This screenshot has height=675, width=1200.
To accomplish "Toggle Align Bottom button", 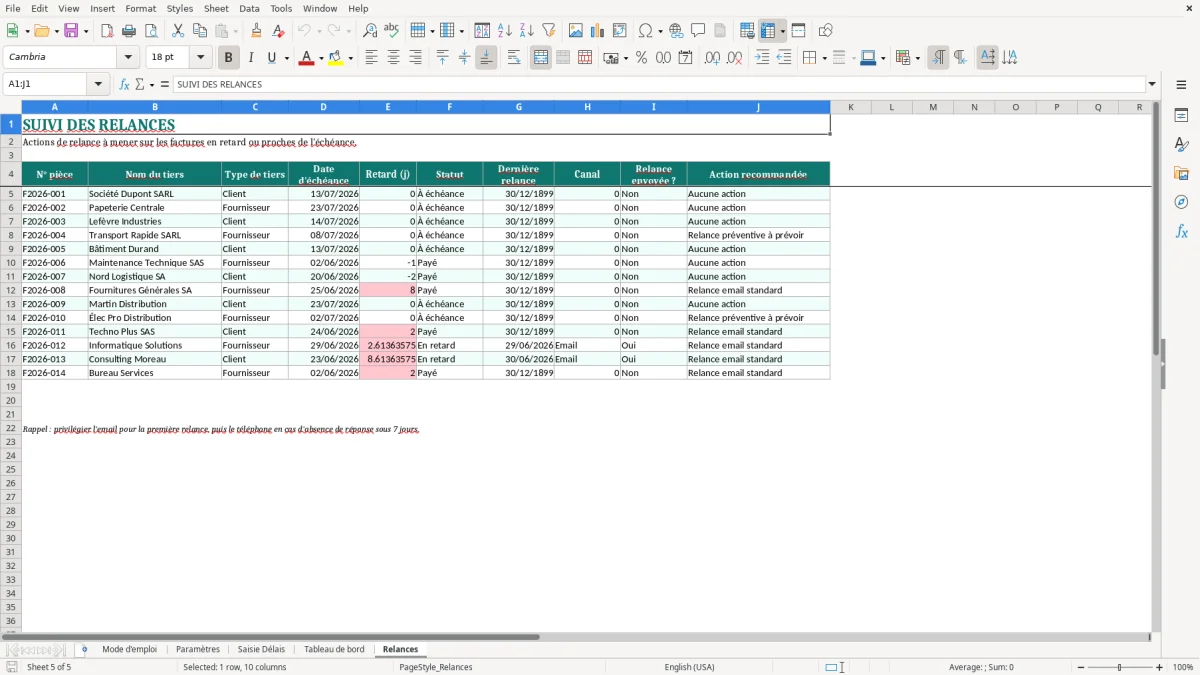I will [x=486, y=58].
